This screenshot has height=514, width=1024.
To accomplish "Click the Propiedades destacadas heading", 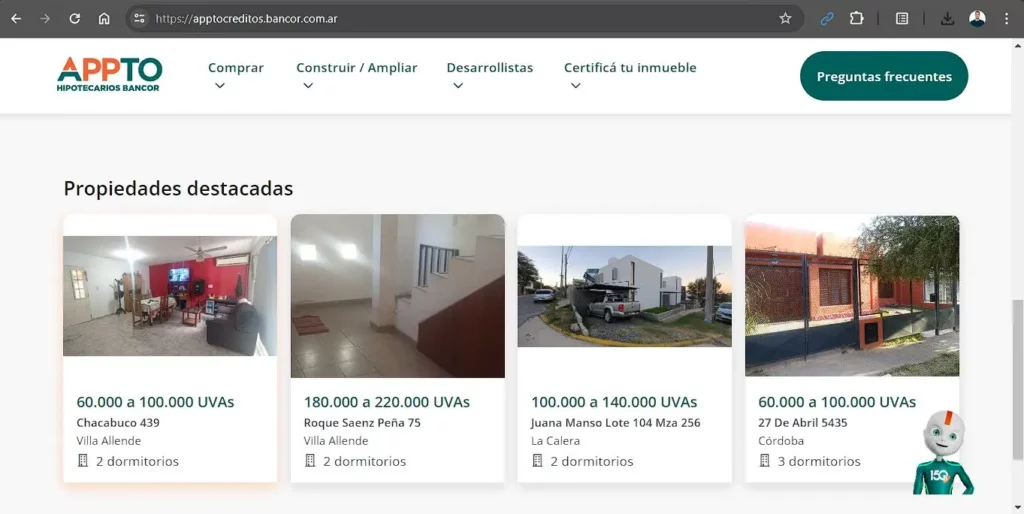I will [178, 188].
